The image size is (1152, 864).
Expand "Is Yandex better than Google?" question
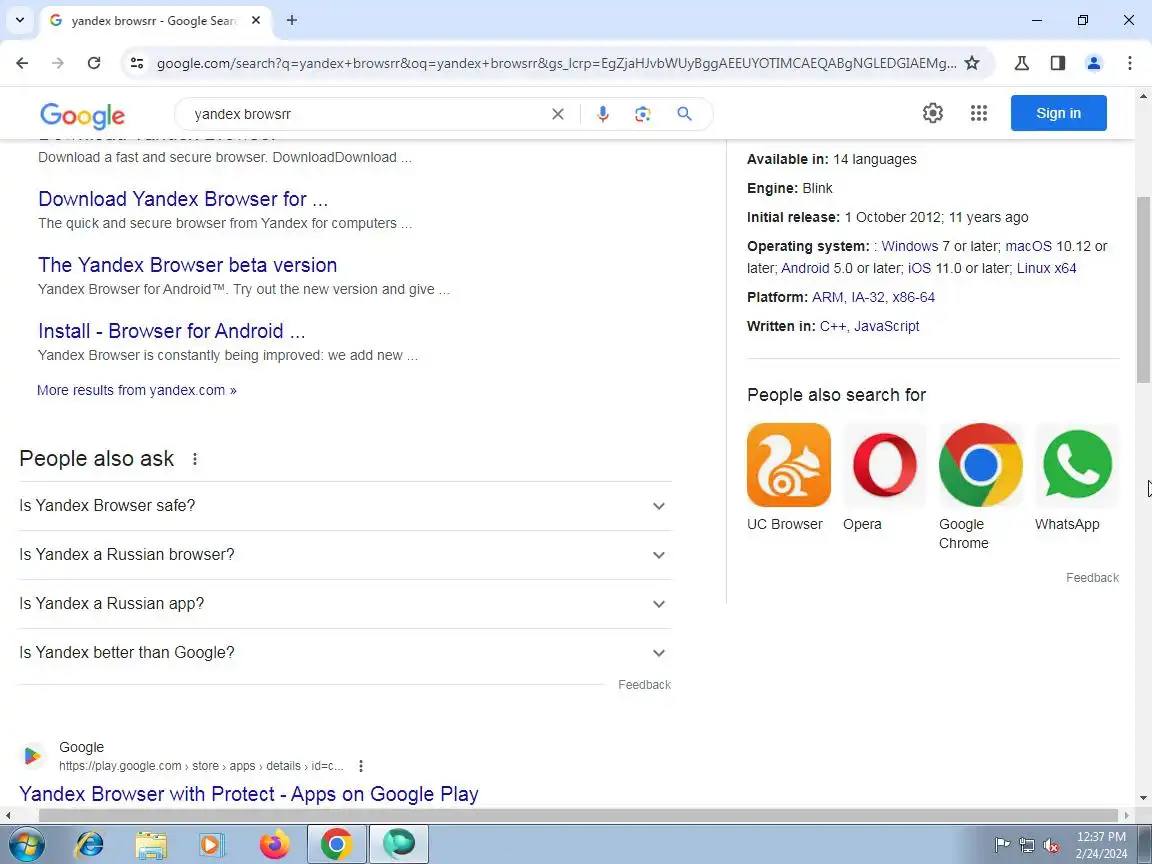coord(345,652)
